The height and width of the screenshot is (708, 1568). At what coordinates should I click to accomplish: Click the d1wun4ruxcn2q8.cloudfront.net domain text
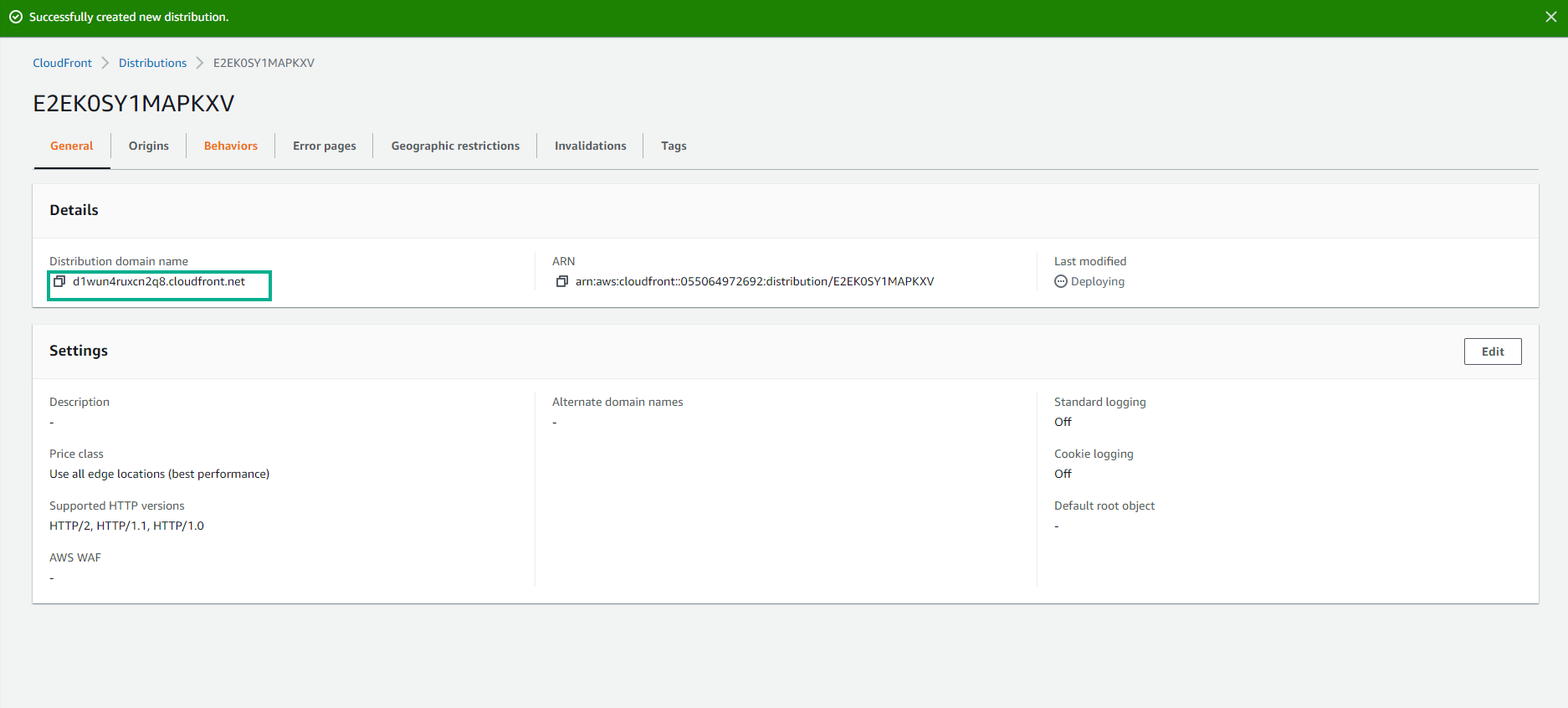click(159, 281)
